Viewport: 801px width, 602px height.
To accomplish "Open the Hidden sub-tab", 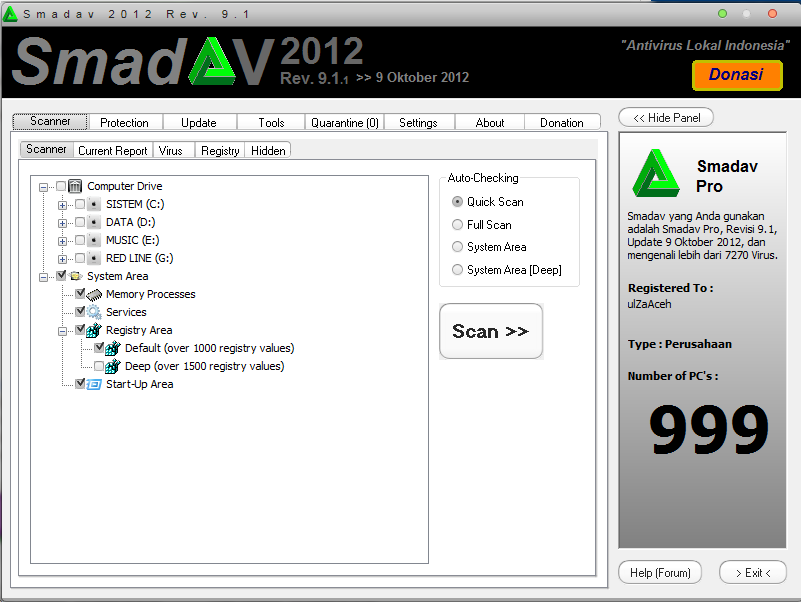I will [x=268, y=151].
